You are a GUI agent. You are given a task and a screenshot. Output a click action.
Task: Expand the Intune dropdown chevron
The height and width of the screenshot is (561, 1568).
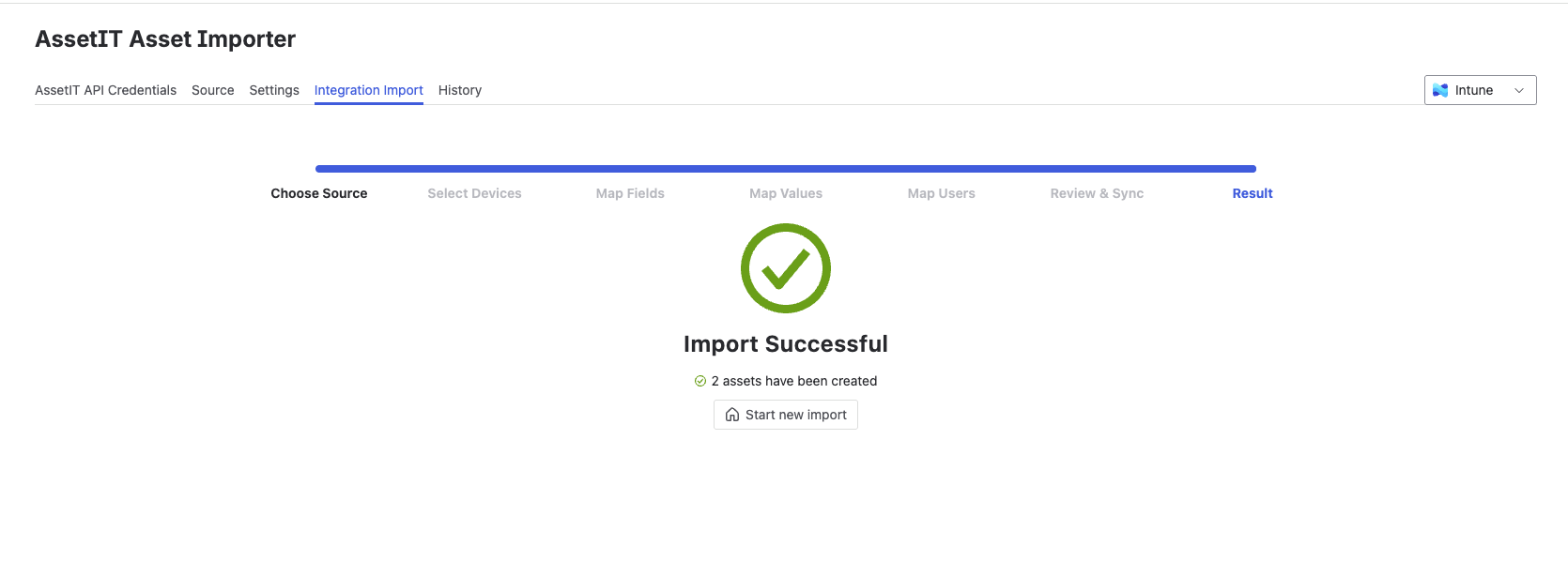[1519, 90]
